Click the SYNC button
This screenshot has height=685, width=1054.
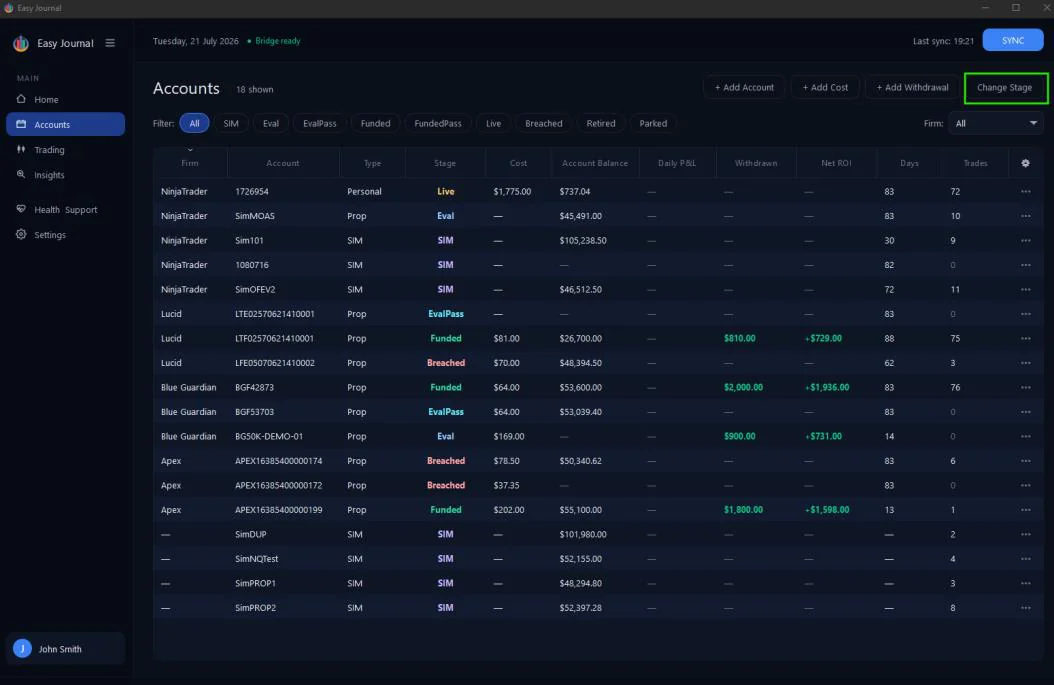pyautogui.click(x=1012, y=40)
